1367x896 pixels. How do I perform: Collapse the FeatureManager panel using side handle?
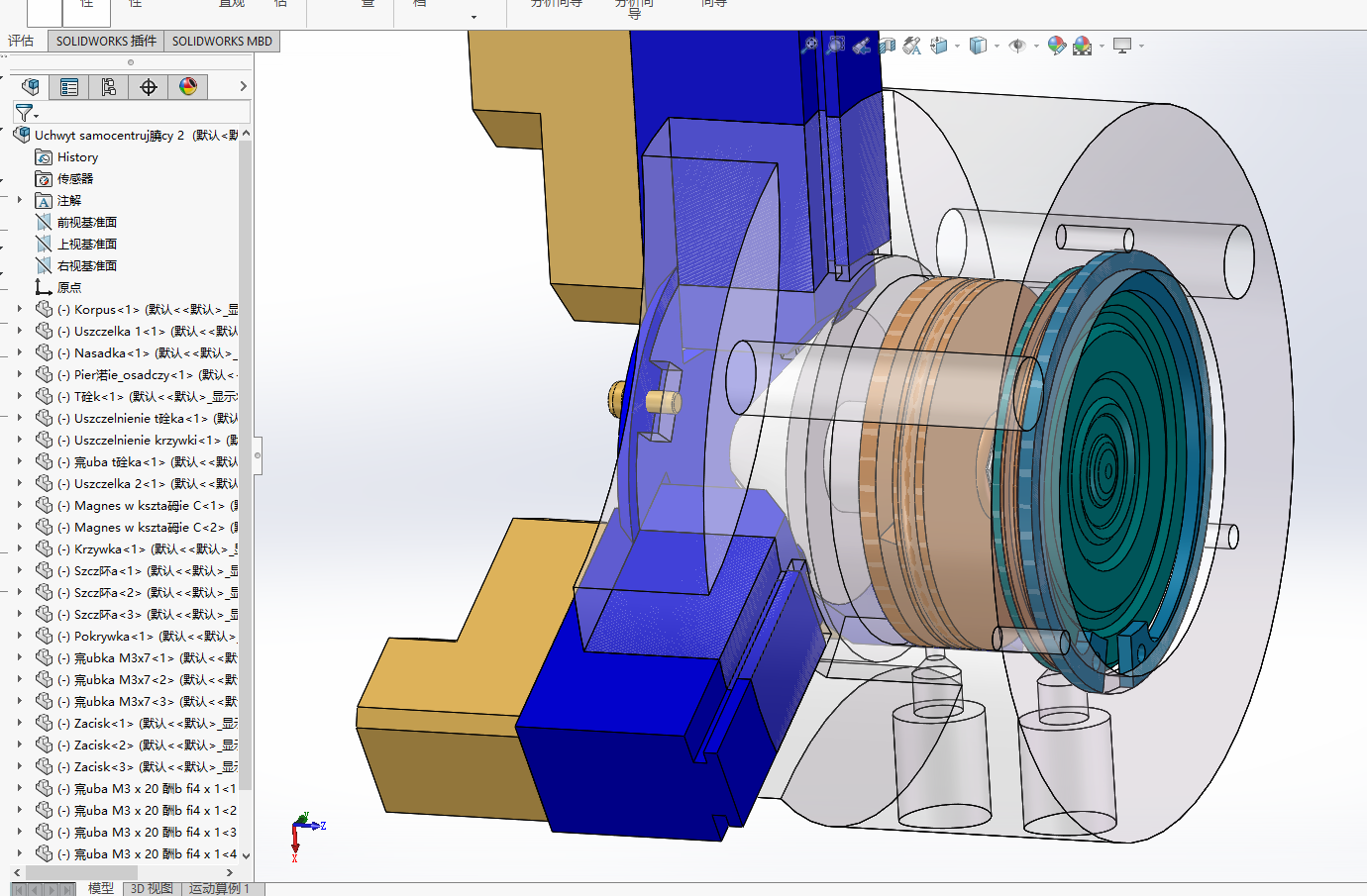[x=258, y=455]
